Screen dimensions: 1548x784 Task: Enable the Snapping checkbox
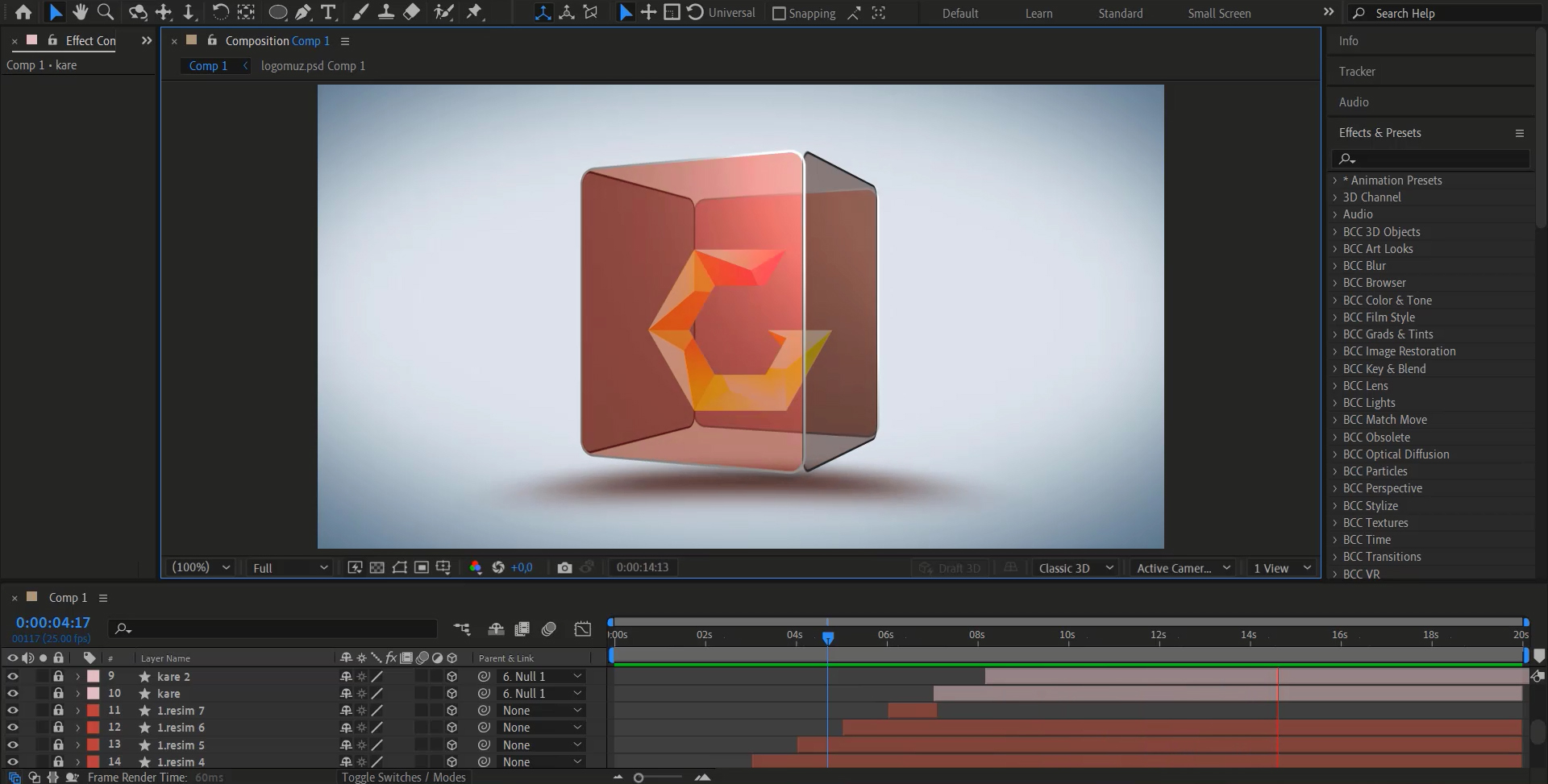(x=779, y=14)
